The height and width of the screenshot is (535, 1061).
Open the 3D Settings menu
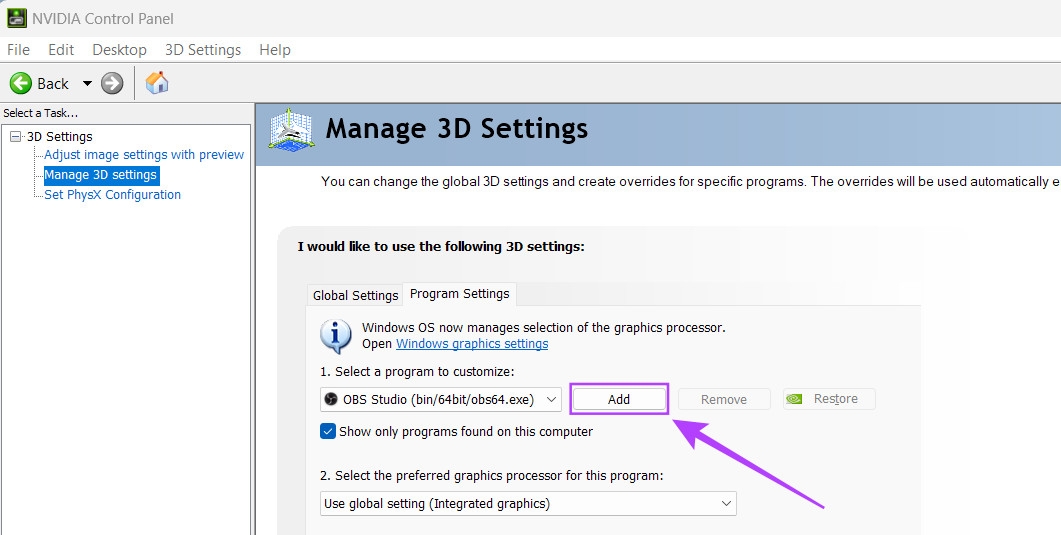203,50
